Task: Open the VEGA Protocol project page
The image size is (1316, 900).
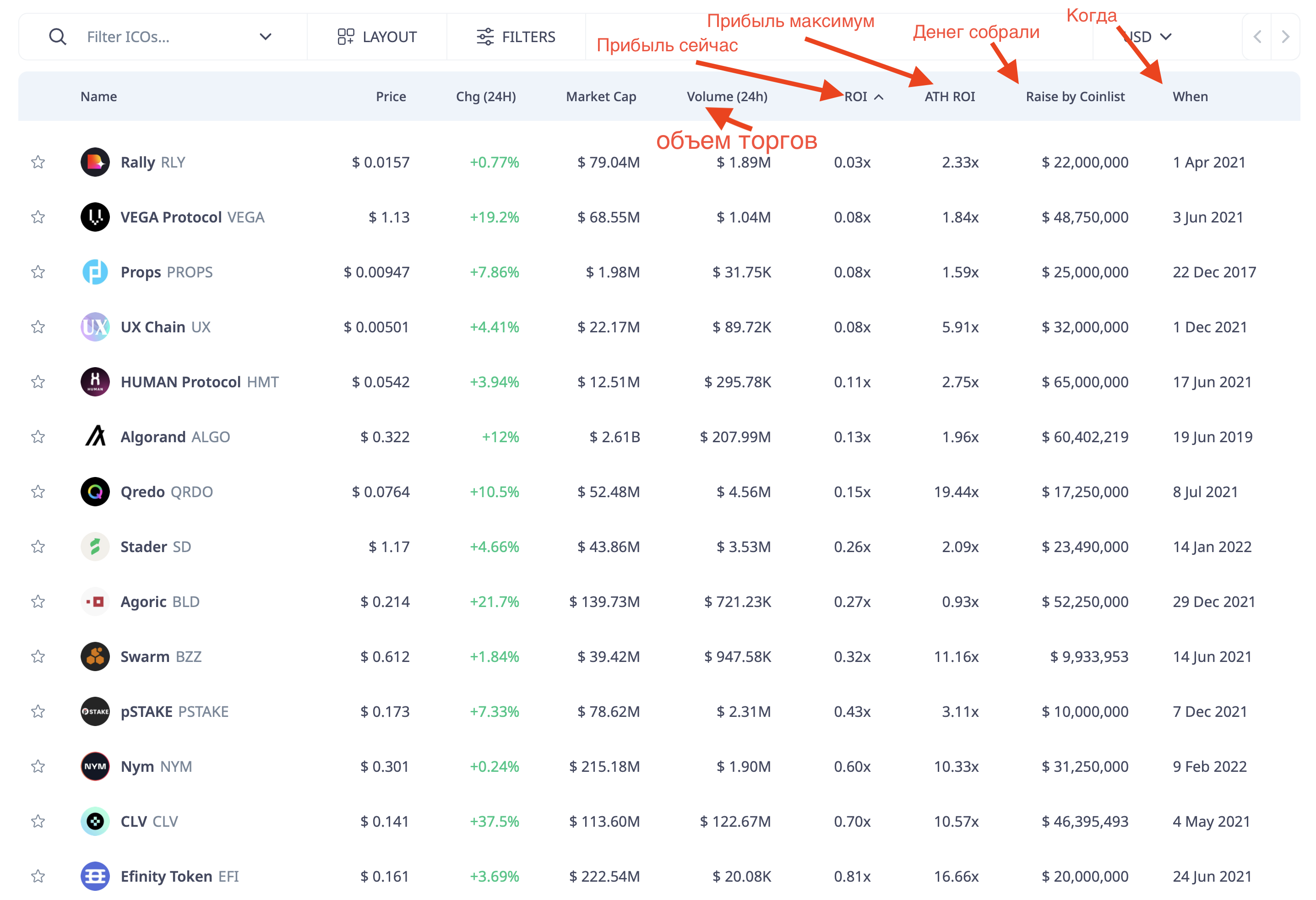Action: [x=192, y=217]
